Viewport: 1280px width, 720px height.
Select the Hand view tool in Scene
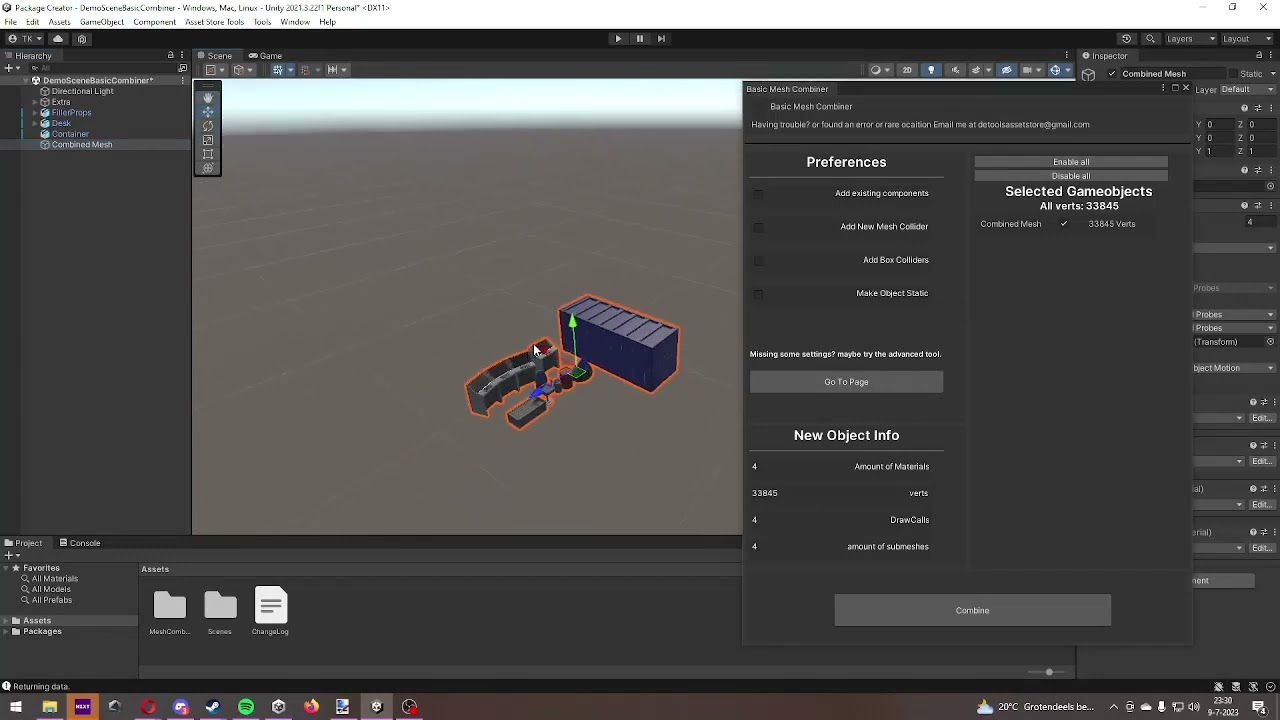coord(208,98)
